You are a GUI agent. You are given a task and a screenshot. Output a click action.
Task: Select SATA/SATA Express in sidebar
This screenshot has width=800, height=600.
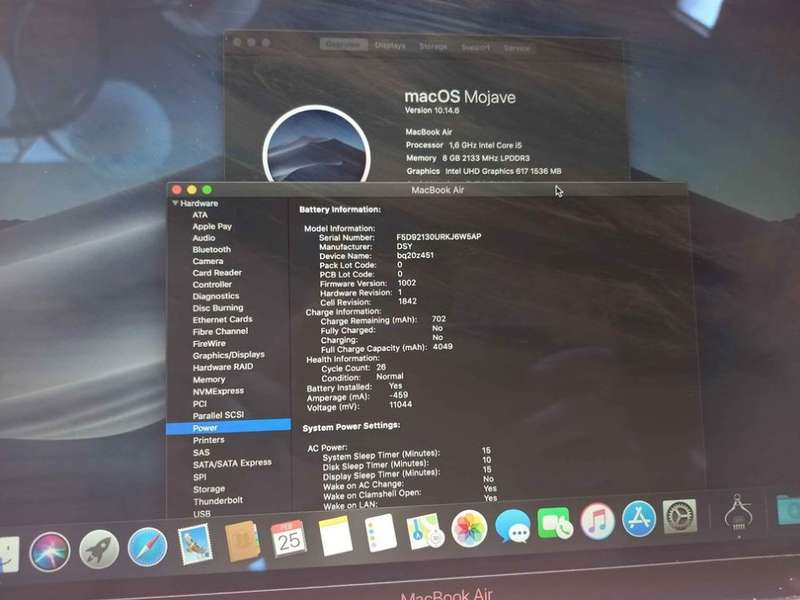(232, 464)
